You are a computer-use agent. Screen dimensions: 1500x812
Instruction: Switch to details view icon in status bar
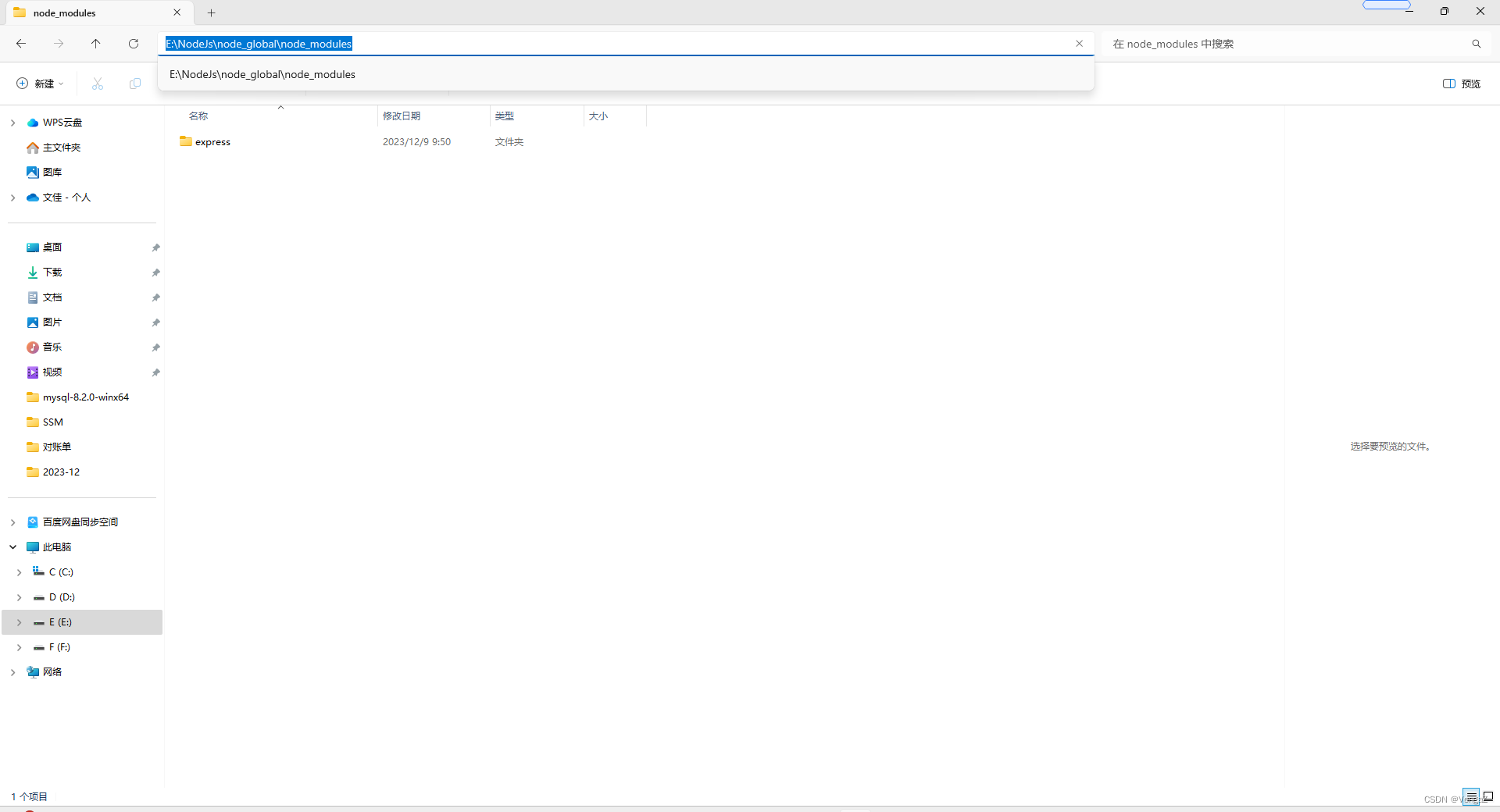[1471, 796]
